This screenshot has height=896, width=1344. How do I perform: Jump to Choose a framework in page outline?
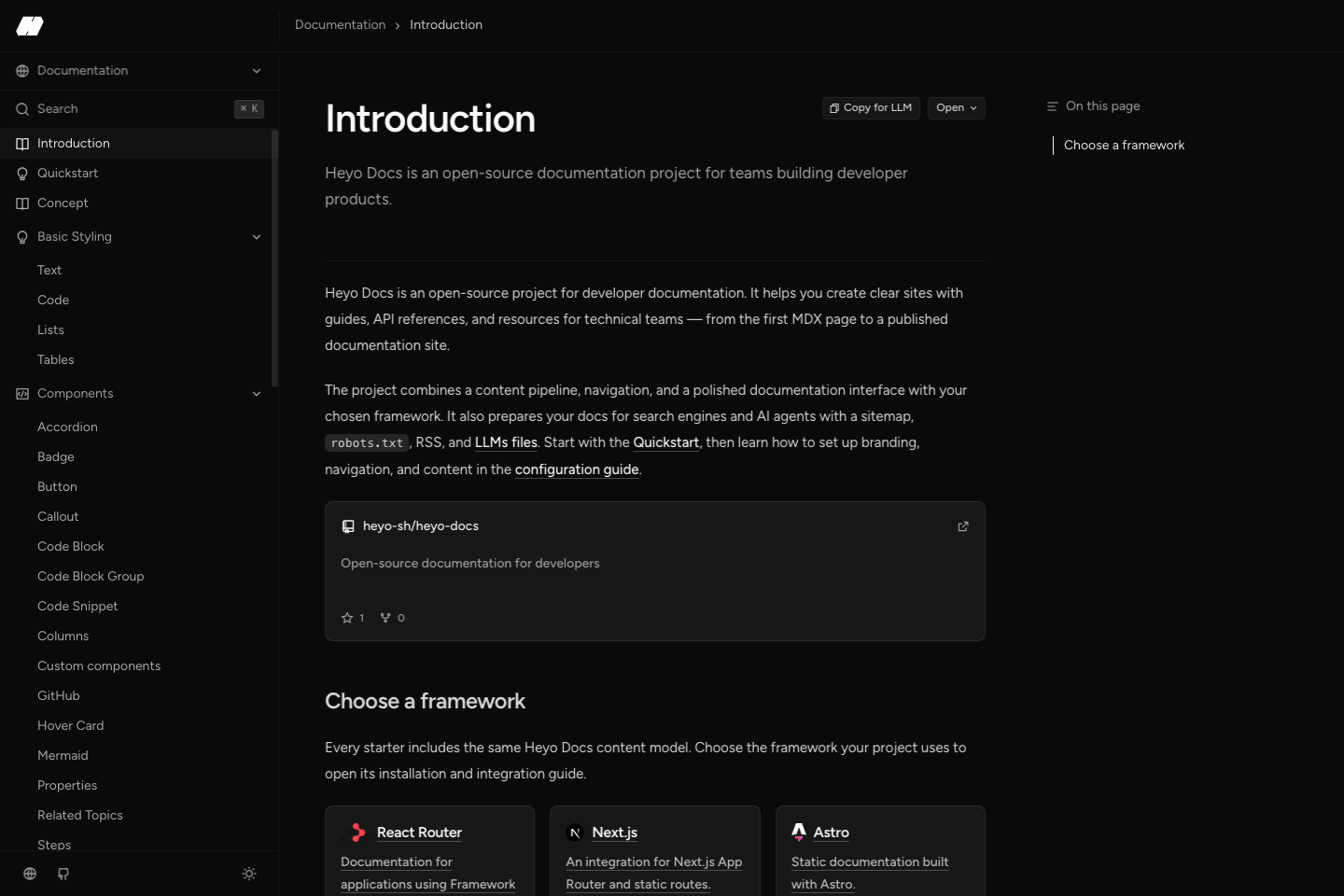coord(1124,146)
